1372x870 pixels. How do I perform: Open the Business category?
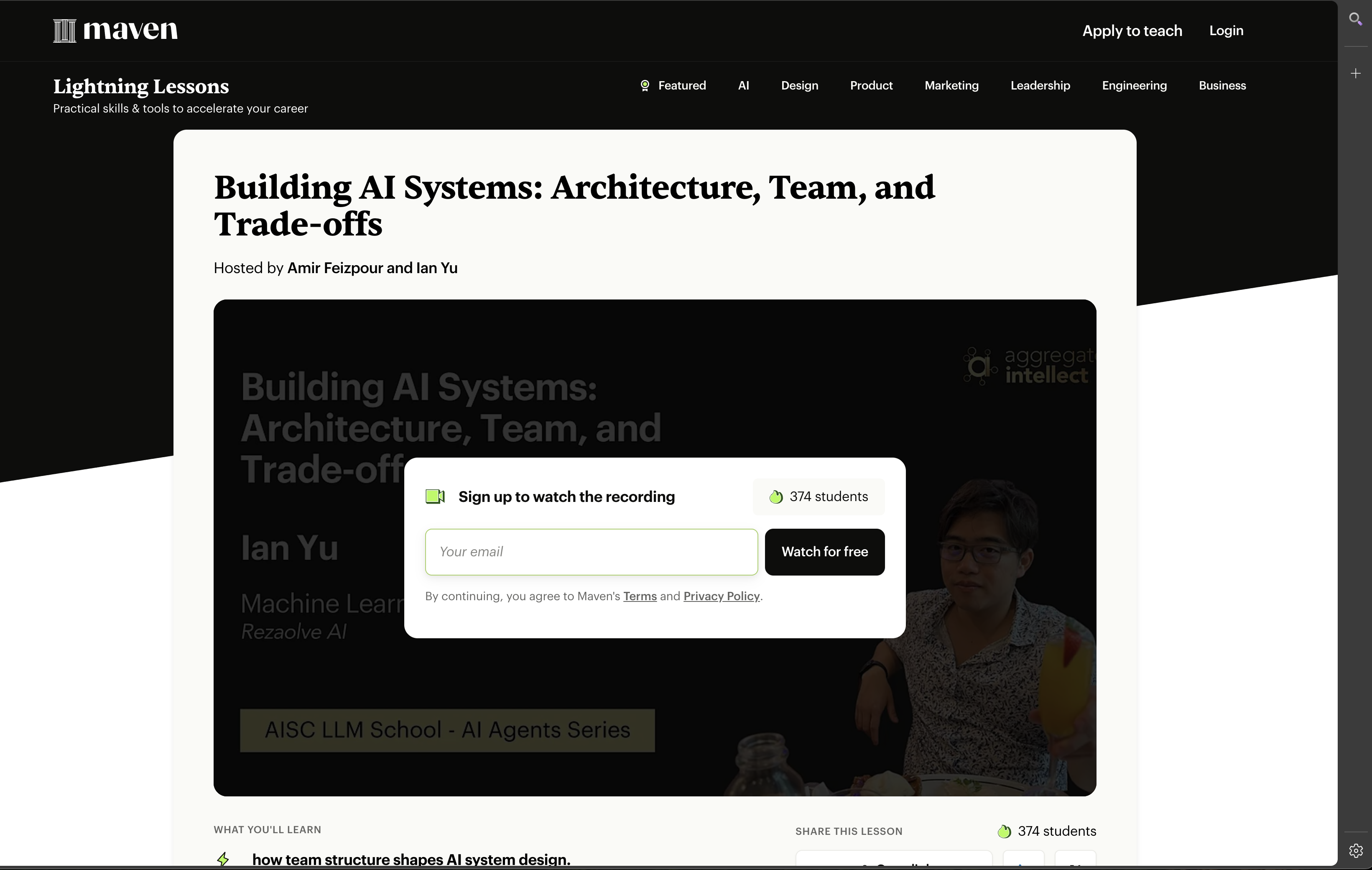pos(1222,85)
